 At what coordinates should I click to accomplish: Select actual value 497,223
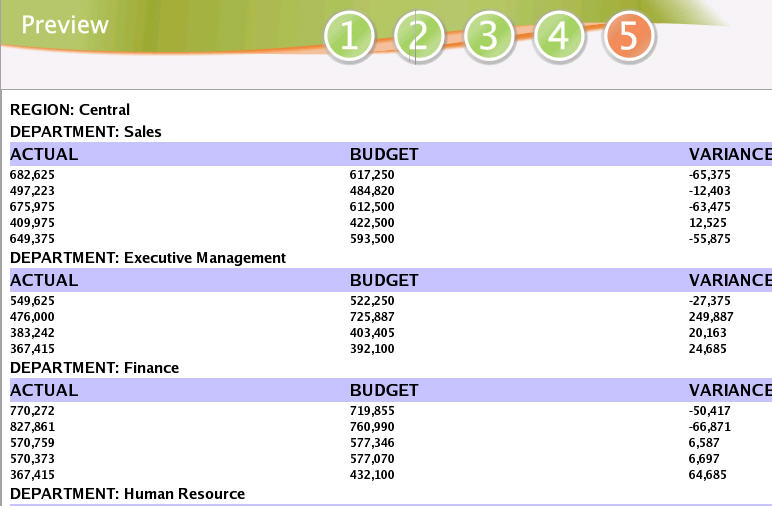point(32,191)
